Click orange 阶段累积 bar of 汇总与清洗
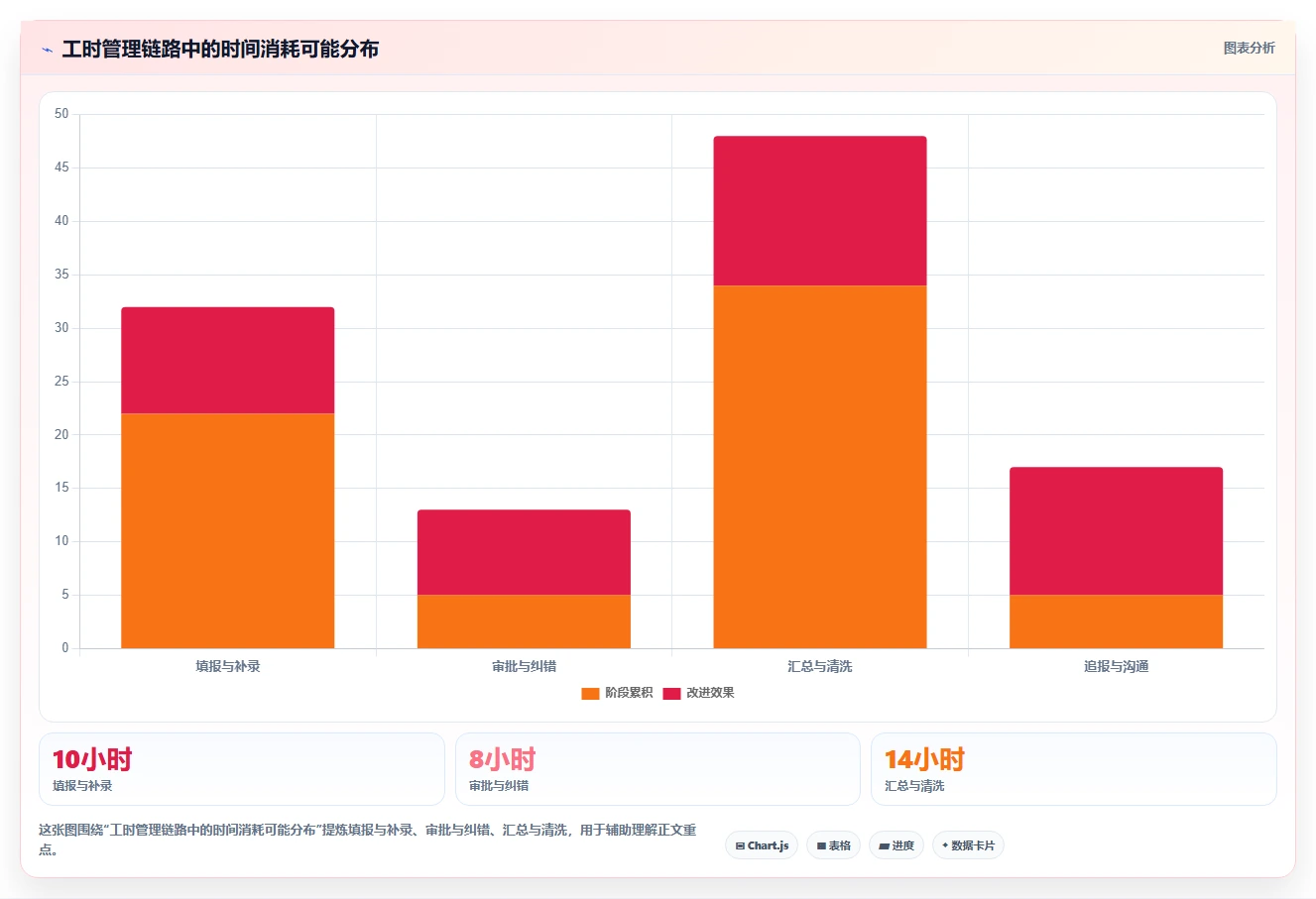The image size is (1316, 899). click(820, 467)
